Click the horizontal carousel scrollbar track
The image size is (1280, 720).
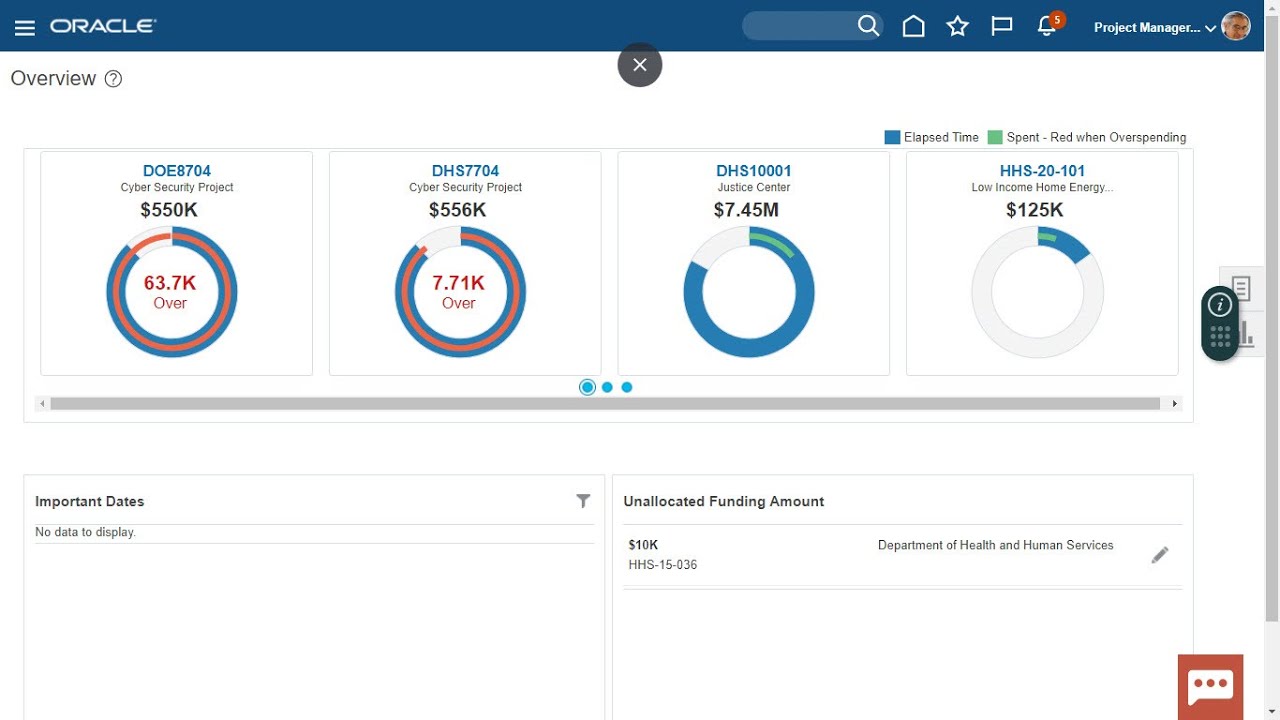[x=605, y=404]
